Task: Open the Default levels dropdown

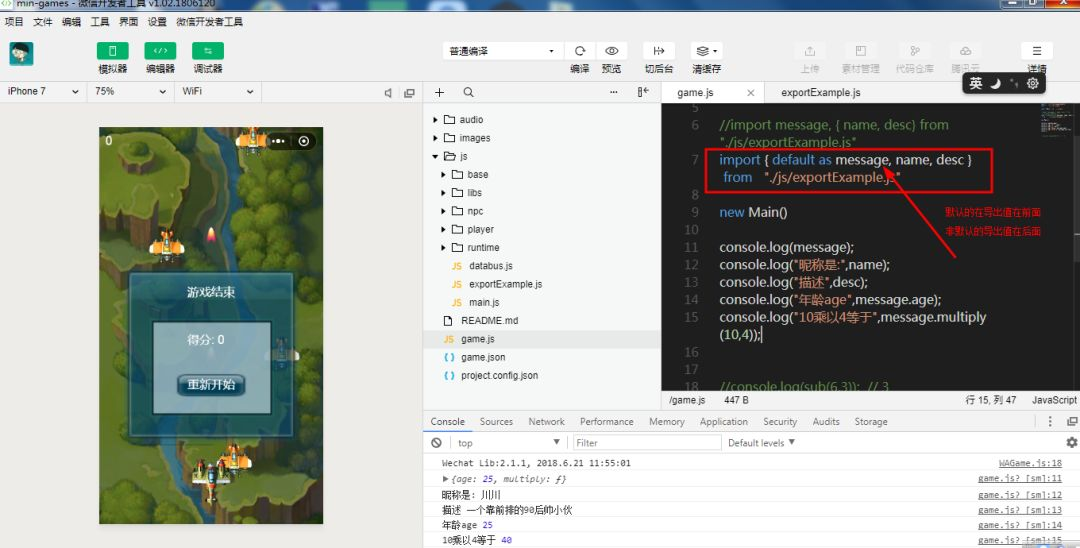Action: [761, 443]
